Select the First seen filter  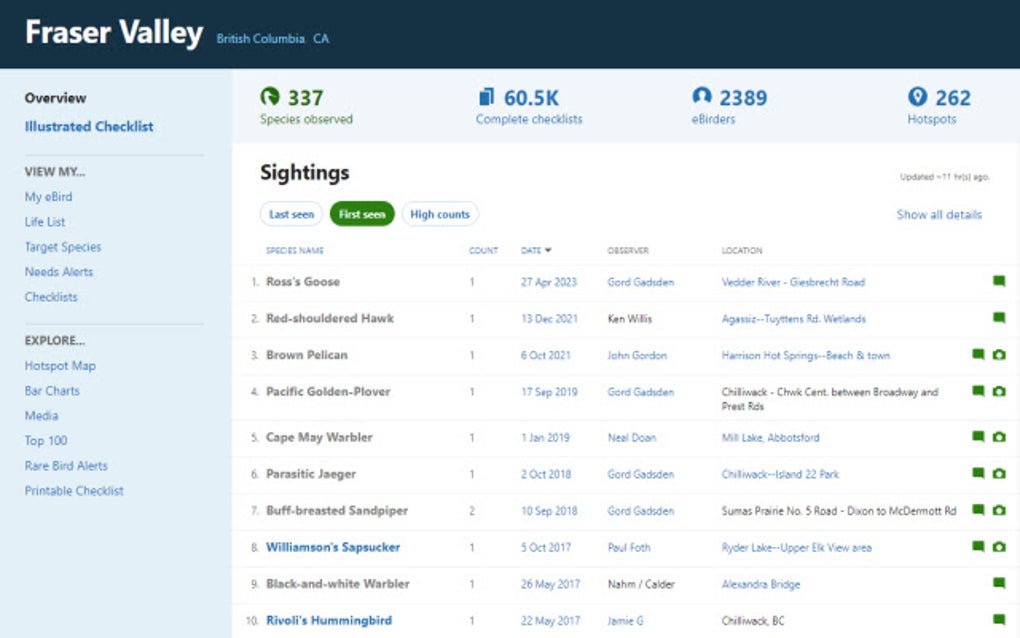362,214
